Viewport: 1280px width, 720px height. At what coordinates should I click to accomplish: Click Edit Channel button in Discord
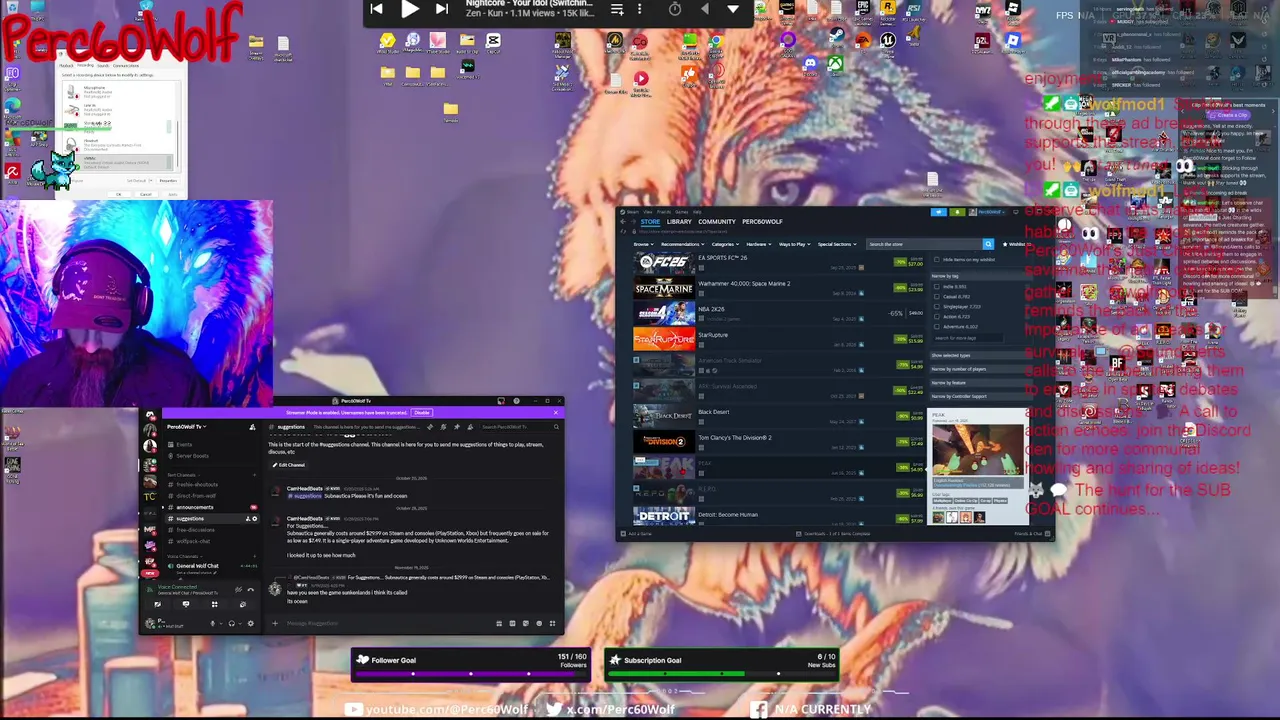coord(289,465)
